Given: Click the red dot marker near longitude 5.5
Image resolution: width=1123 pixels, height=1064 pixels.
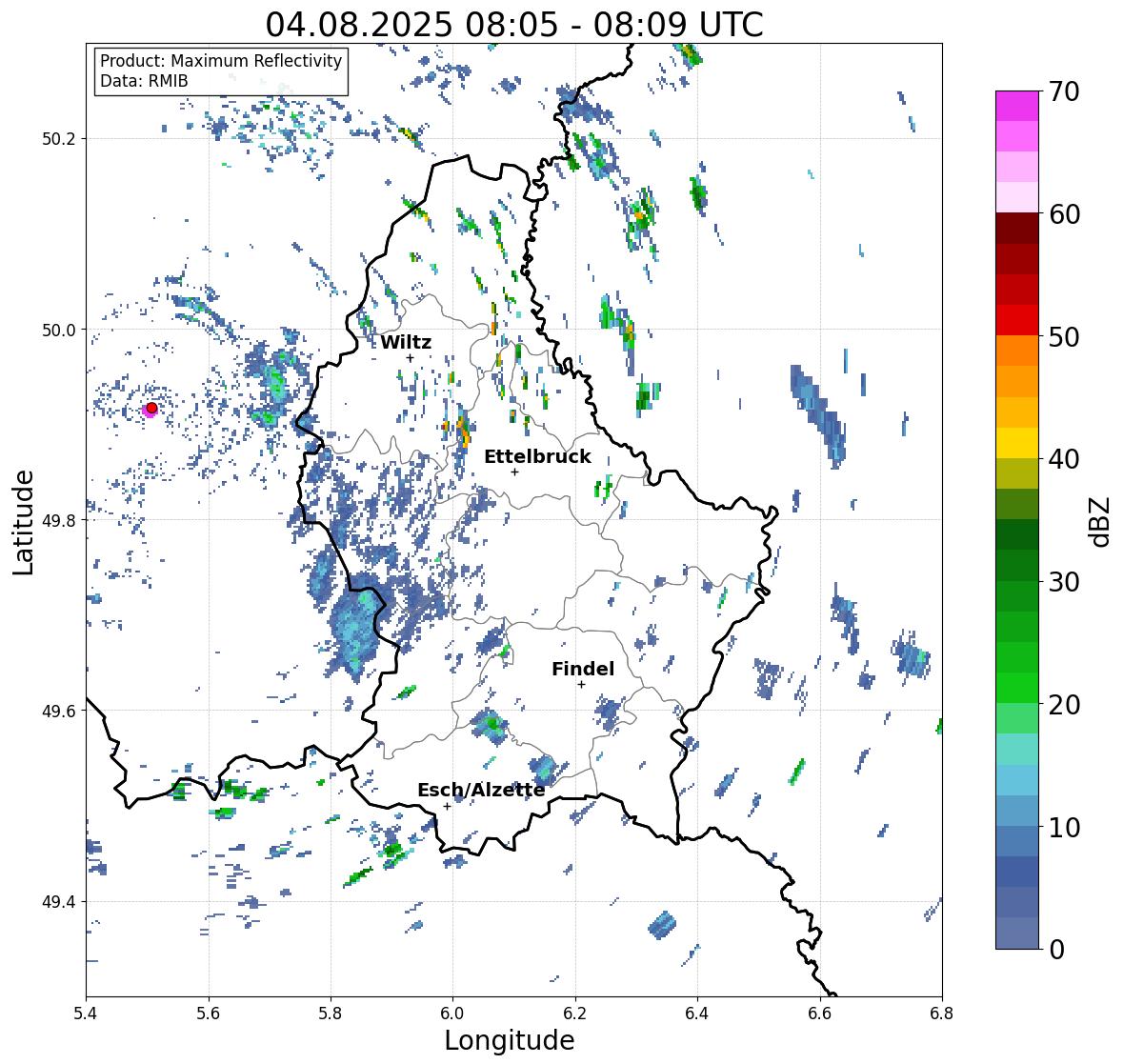Looking at the screenshot, I should [x=151, y=408].
